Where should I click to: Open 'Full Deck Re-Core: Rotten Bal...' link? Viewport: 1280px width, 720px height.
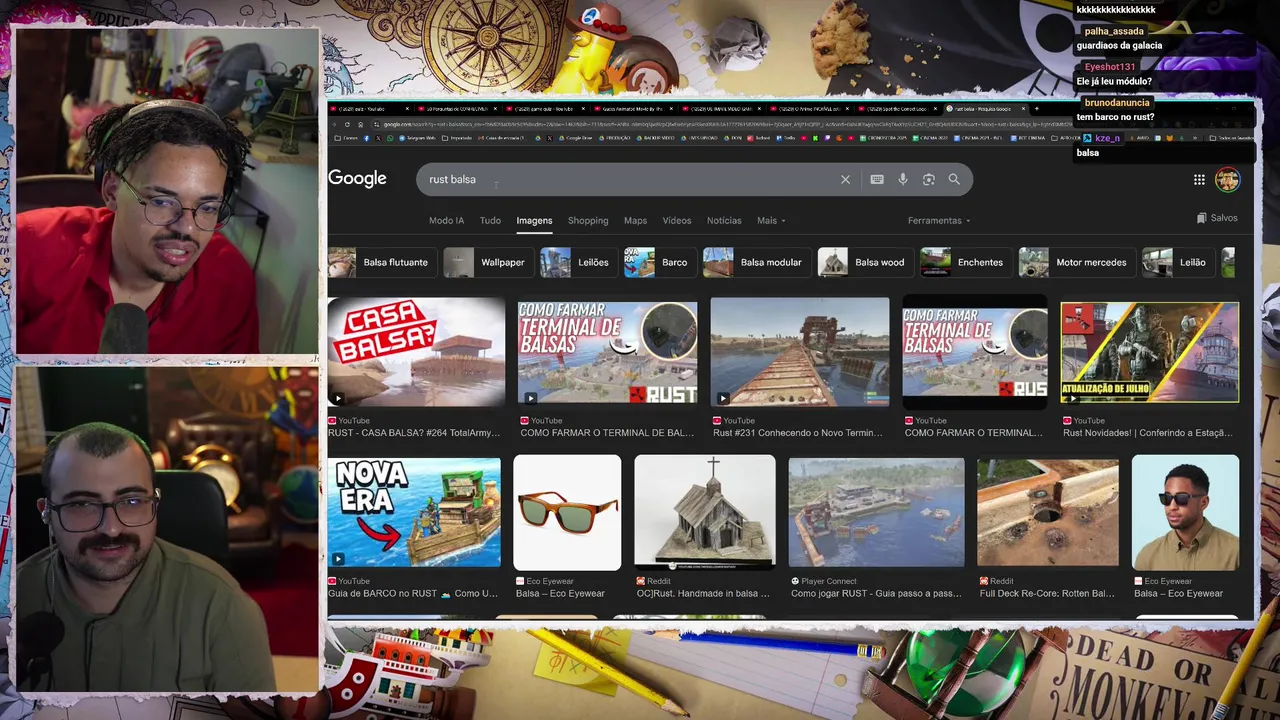[x=1047, y=593]
